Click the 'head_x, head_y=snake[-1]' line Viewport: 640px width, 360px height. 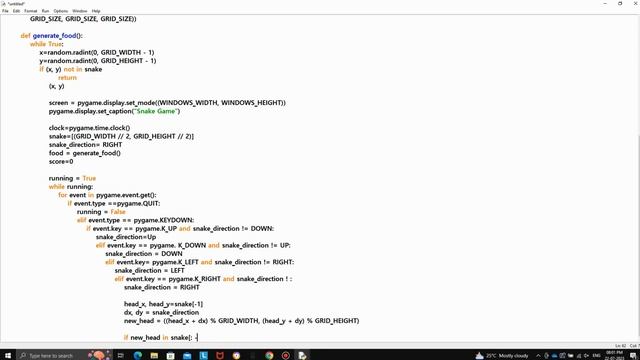163,304
